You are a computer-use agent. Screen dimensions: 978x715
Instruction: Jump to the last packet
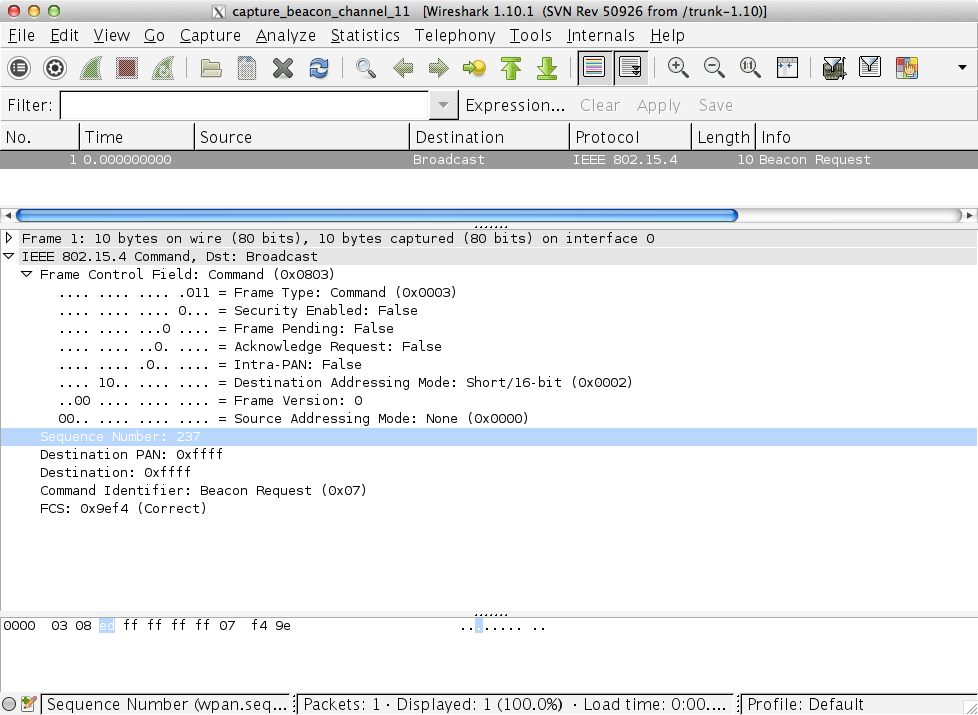pyautogui.click(x=546, y=67)
